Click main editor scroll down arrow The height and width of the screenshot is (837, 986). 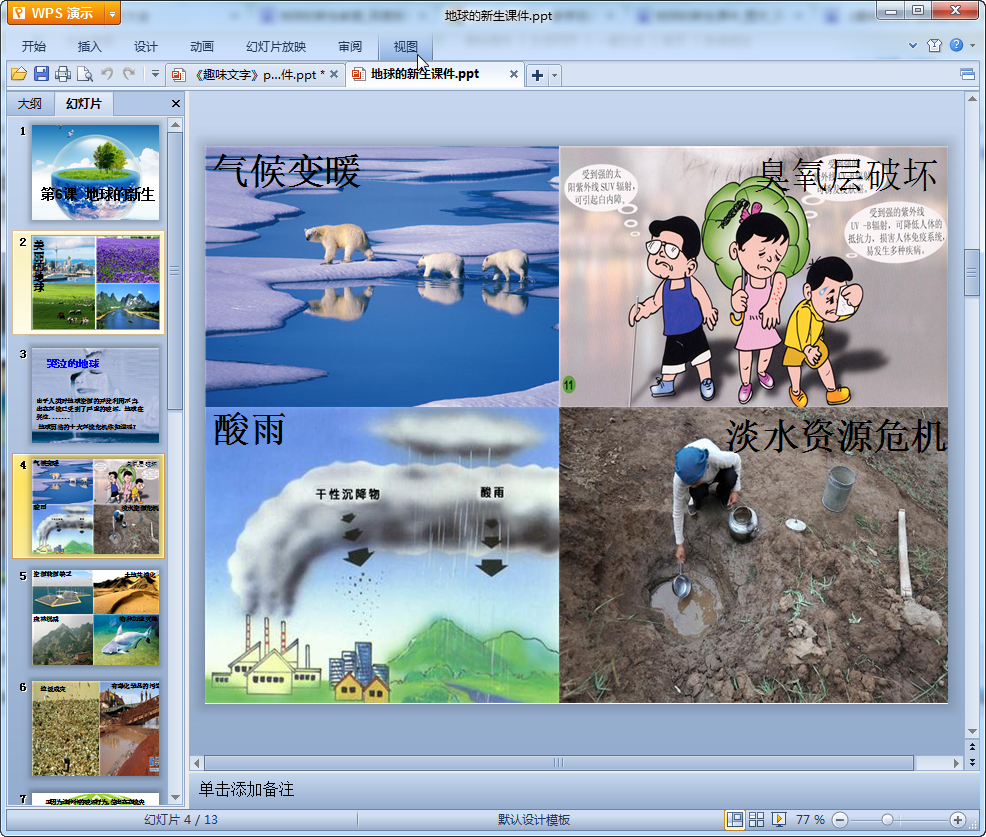click(x=972, y=731)
